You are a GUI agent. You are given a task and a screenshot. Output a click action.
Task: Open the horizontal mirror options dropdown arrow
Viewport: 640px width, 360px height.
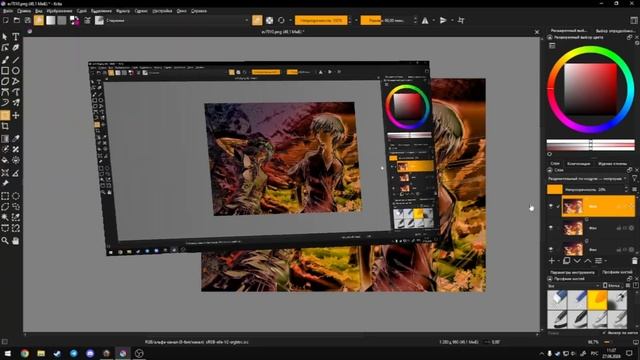click(433, 20)
